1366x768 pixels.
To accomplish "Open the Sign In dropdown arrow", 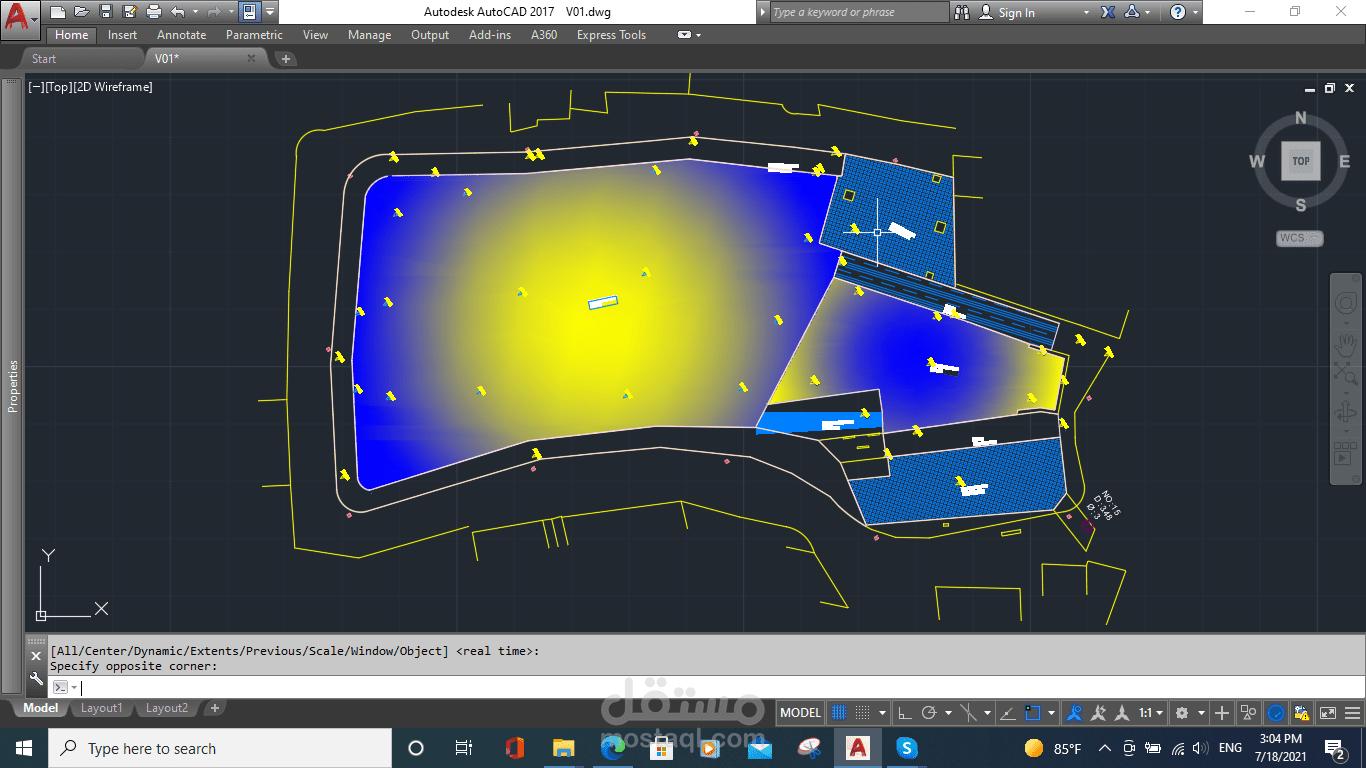I will click(x=1086, y=12).
